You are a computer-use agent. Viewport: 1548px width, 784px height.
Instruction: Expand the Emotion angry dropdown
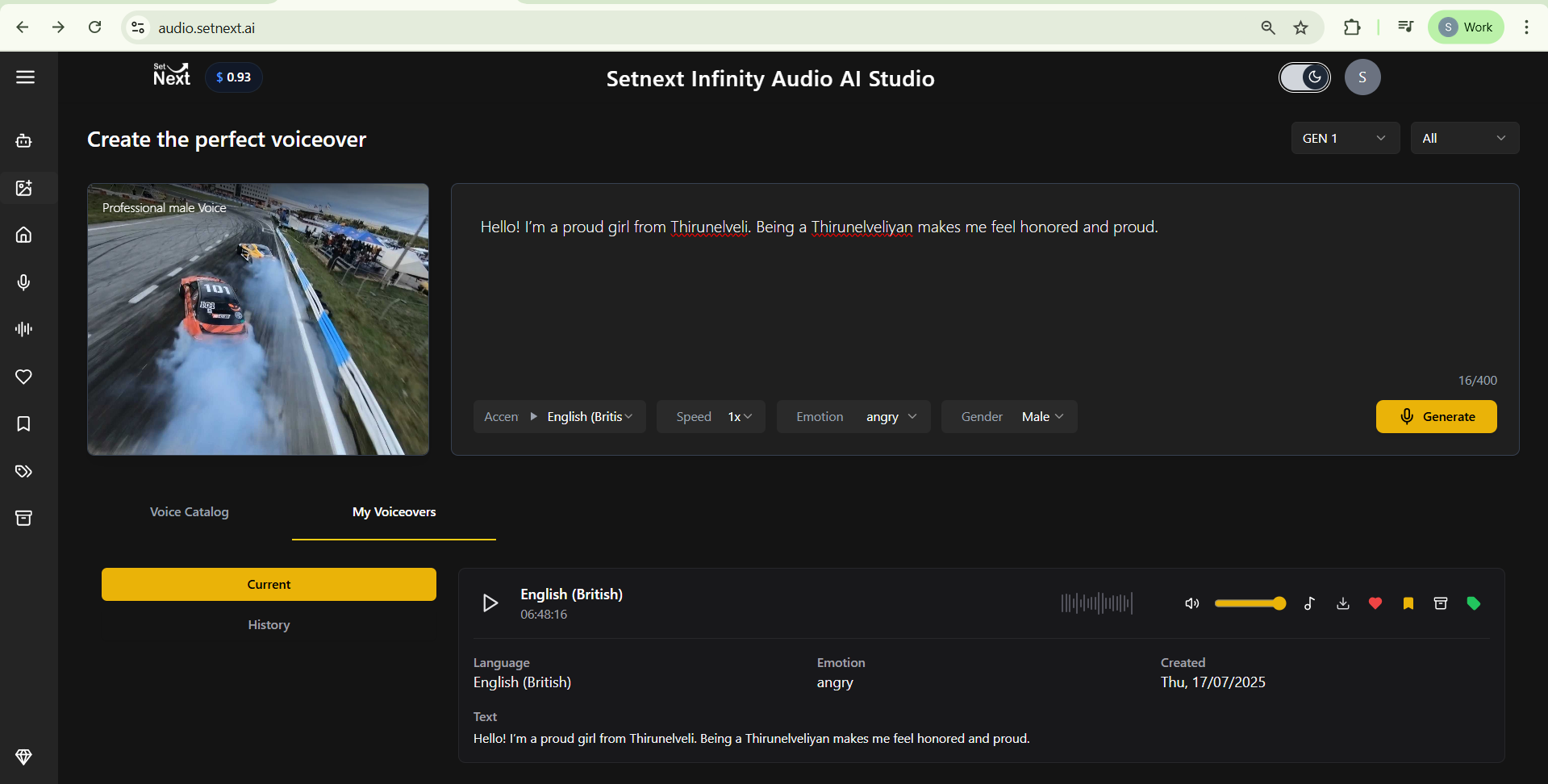[853, 417]
